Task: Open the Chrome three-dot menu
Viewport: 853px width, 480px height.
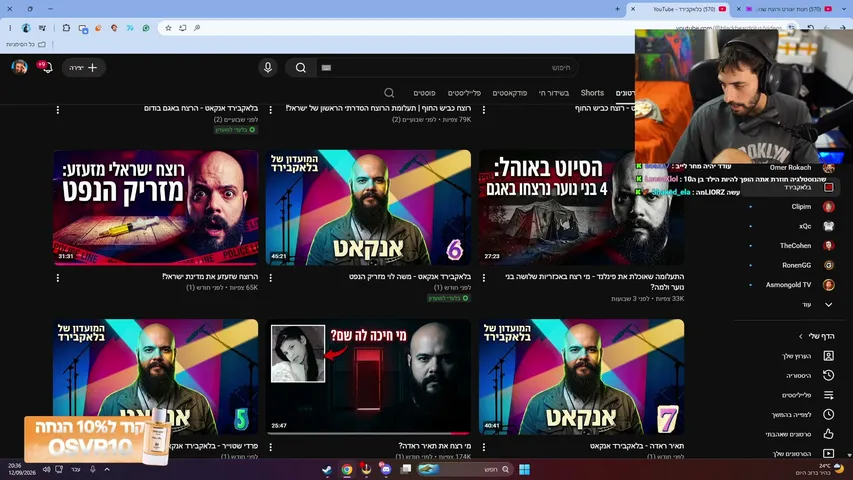Action: (10, 28)
